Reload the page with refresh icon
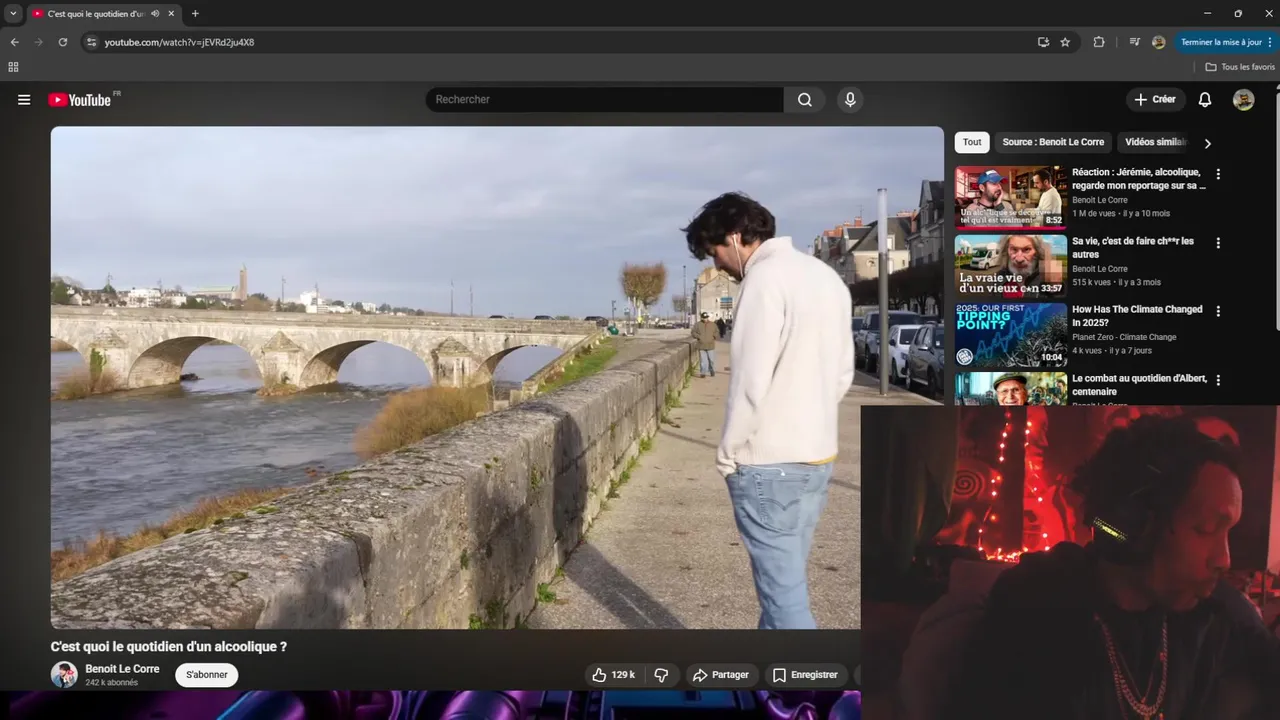Screen dimensions: 1280x720 (x=63, y=42)
